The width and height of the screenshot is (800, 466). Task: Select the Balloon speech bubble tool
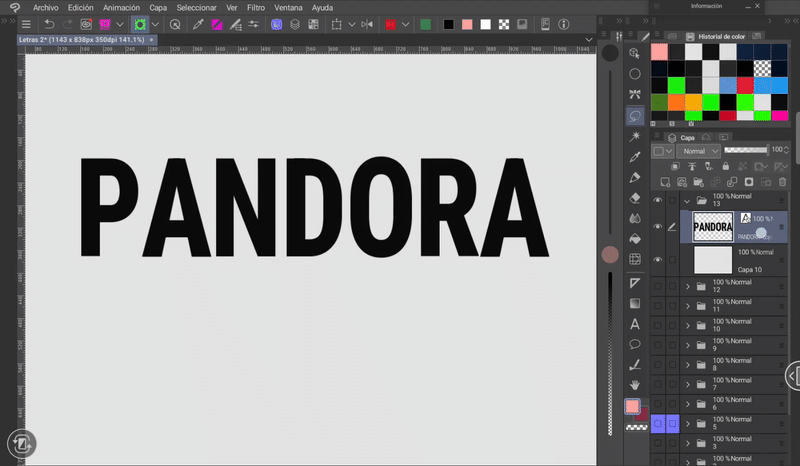click(x=635, y=345)
